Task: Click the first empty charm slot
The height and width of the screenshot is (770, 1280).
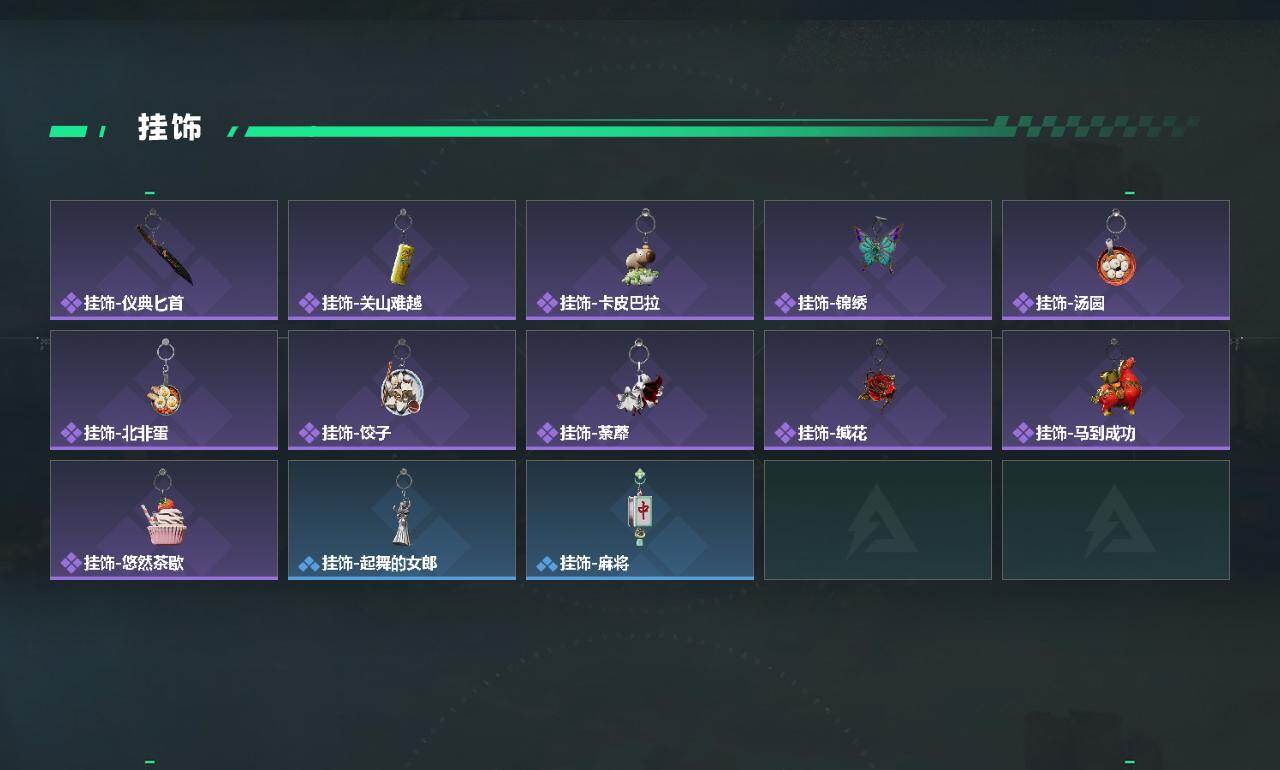Action: 878,520
